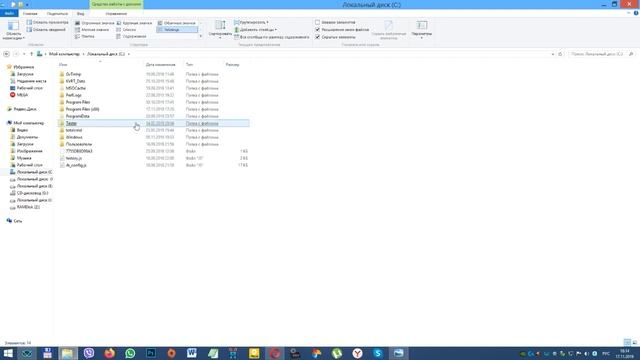The height and width of the screenshot is (360, 640).
Task: Click Size all columns to fit
Action: (271, 37)
